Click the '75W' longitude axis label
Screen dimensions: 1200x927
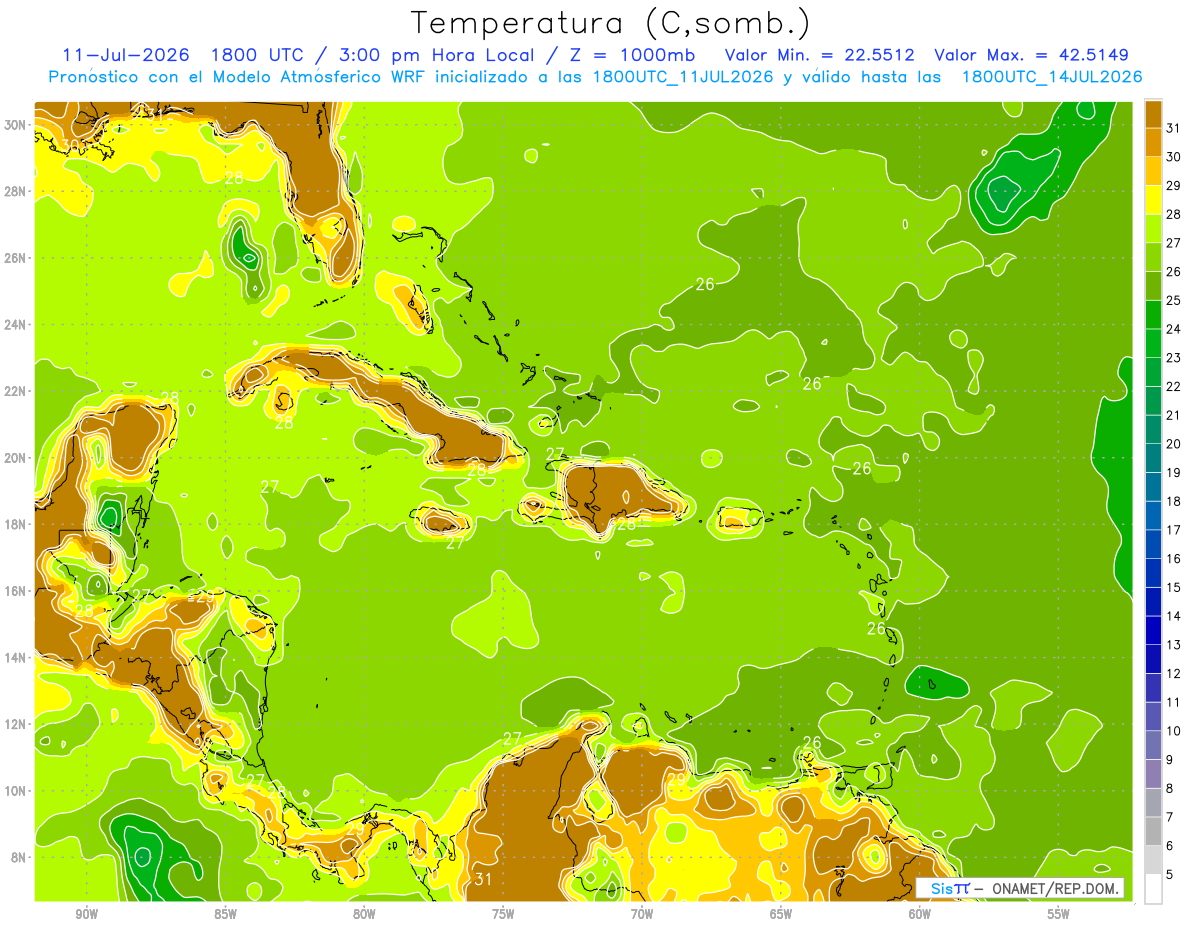click(x=503, y=914)
